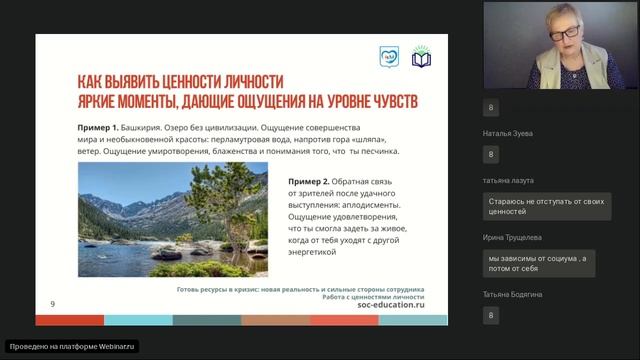Select chat sender name Ирина Трущелева
Screen dimensions: 640x360
(x=512, y=238)
